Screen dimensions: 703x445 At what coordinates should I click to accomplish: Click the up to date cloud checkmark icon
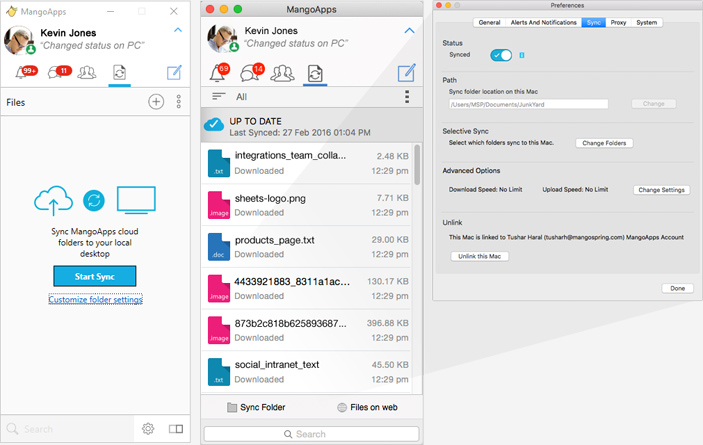coord(214,124)
